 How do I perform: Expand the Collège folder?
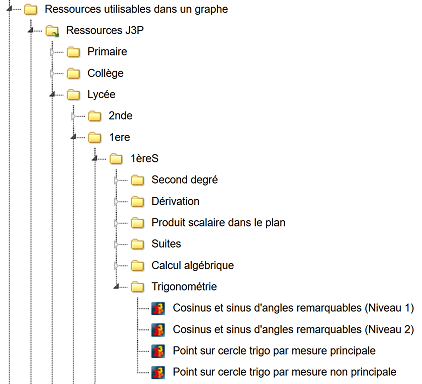click(x=52, y=73)
